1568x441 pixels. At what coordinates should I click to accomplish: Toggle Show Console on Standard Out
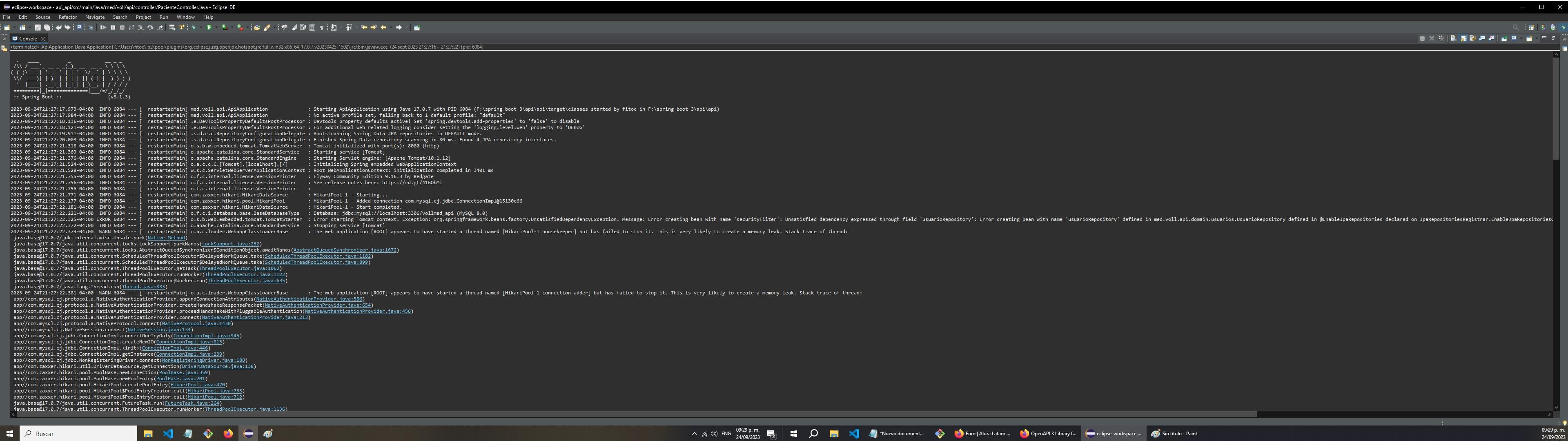click(x=1482, y=38)
